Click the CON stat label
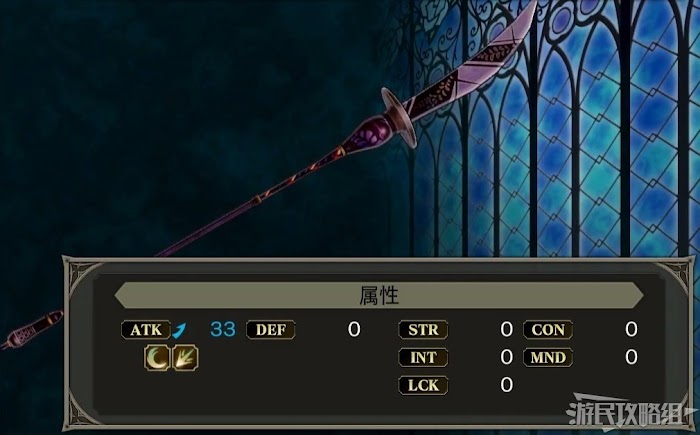 (x=548, y=330)
